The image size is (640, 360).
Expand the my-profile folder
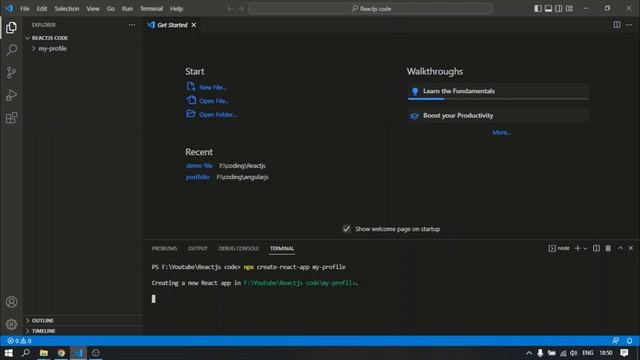tap(83, 49)
